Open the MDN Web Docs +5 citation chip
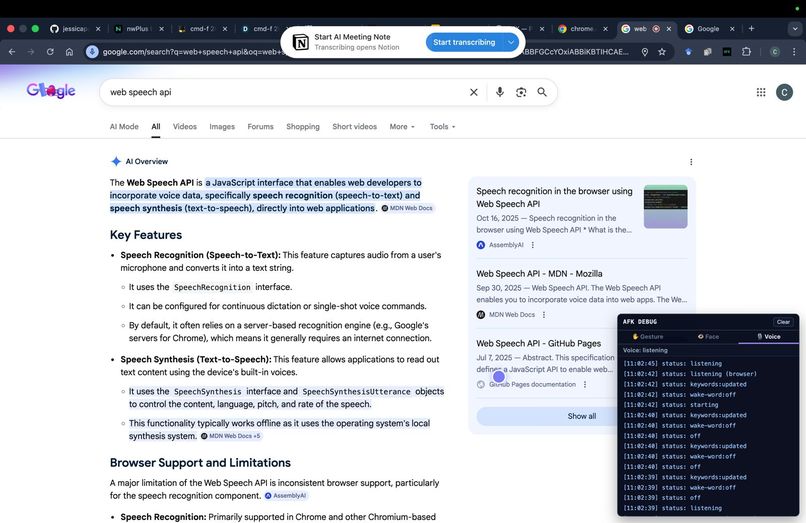 [230, 436]
